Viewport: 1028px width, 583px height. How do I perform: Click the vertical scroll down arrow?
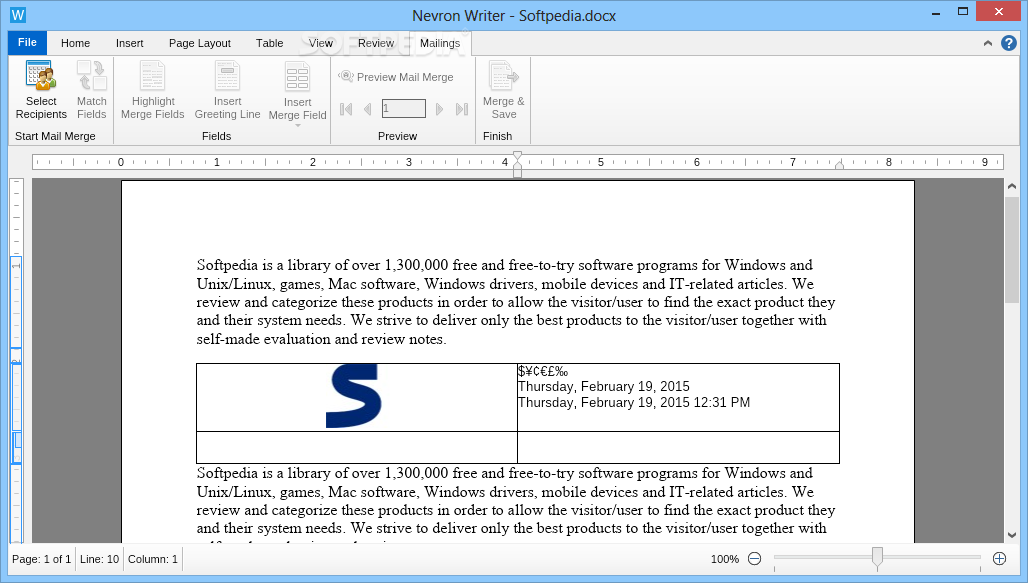1012,535
